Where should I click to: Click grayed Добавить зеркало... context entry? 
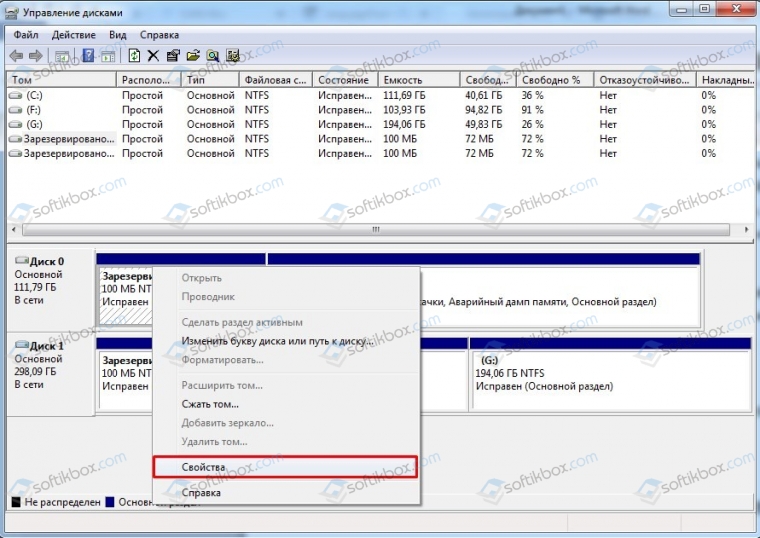[286, 423]
